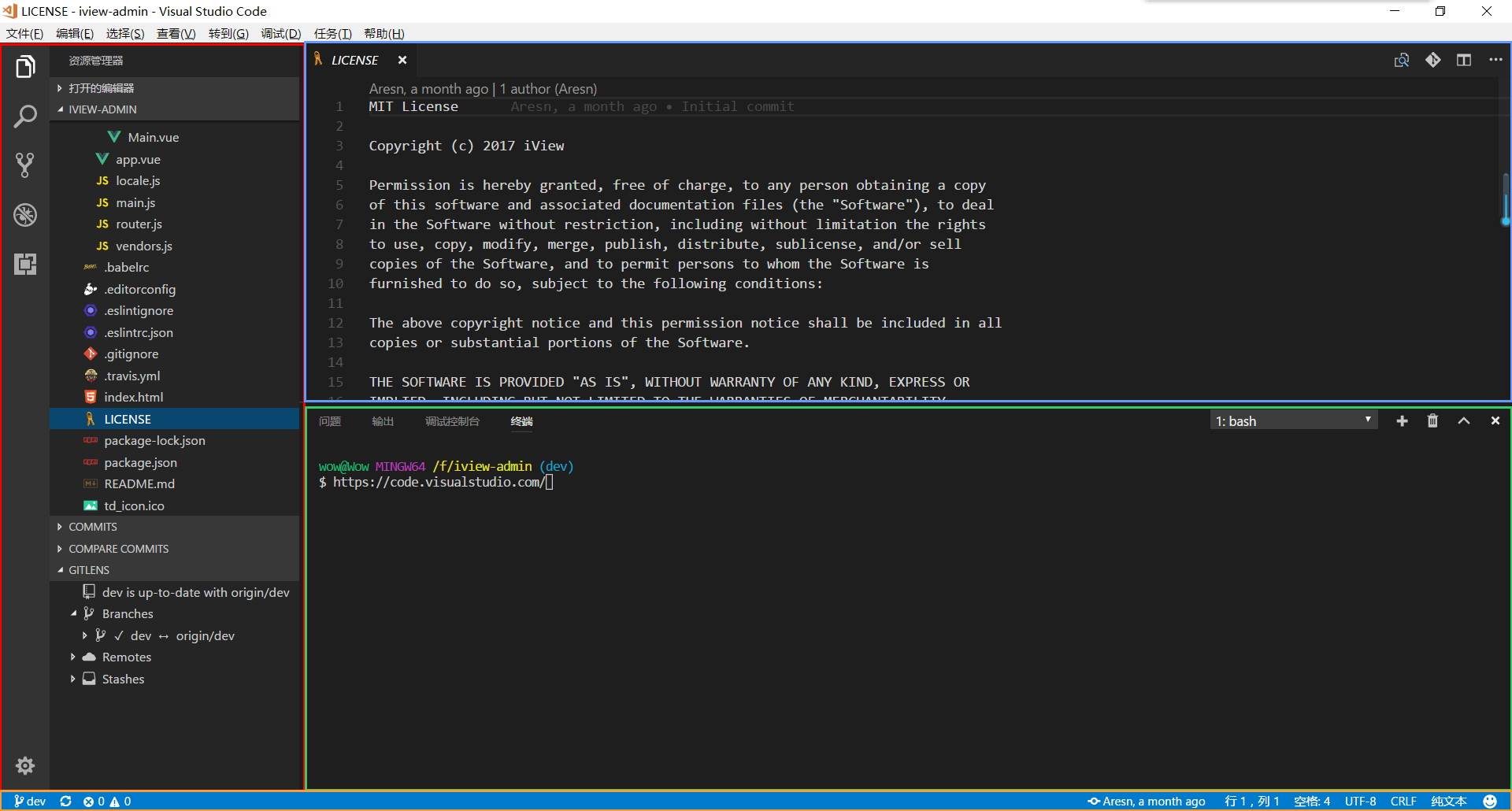Toggle GitLens file blame icon
1512x811 pixels.
[1433, 60]
